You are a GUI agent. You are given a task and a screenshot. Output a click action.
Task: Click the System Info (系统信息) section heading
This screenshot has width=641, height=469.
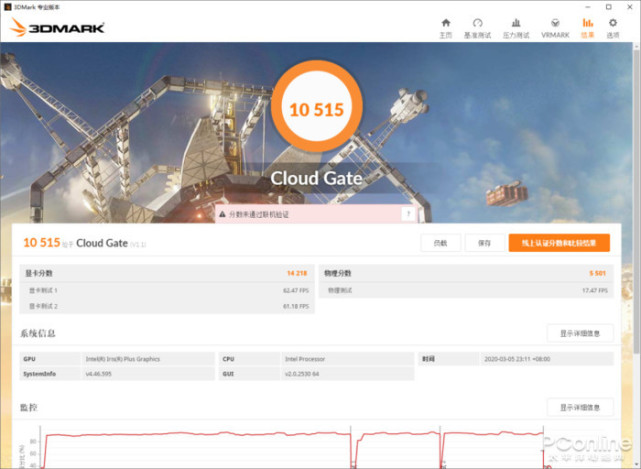tap(38, 333)
